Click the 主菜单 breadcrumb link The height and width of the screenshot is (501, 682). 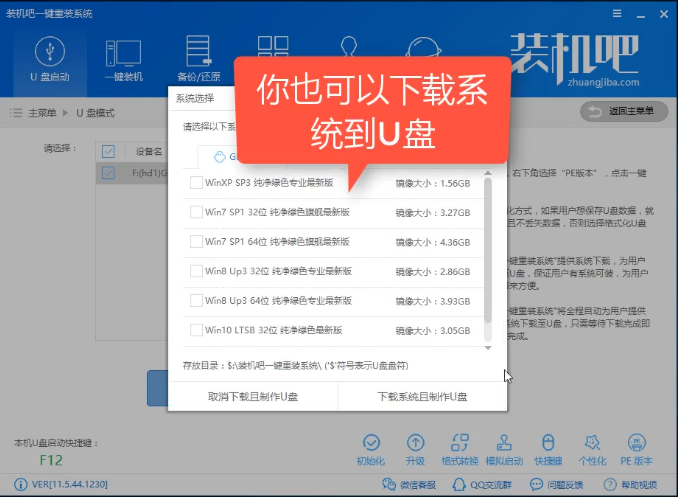tap(42, 113)
